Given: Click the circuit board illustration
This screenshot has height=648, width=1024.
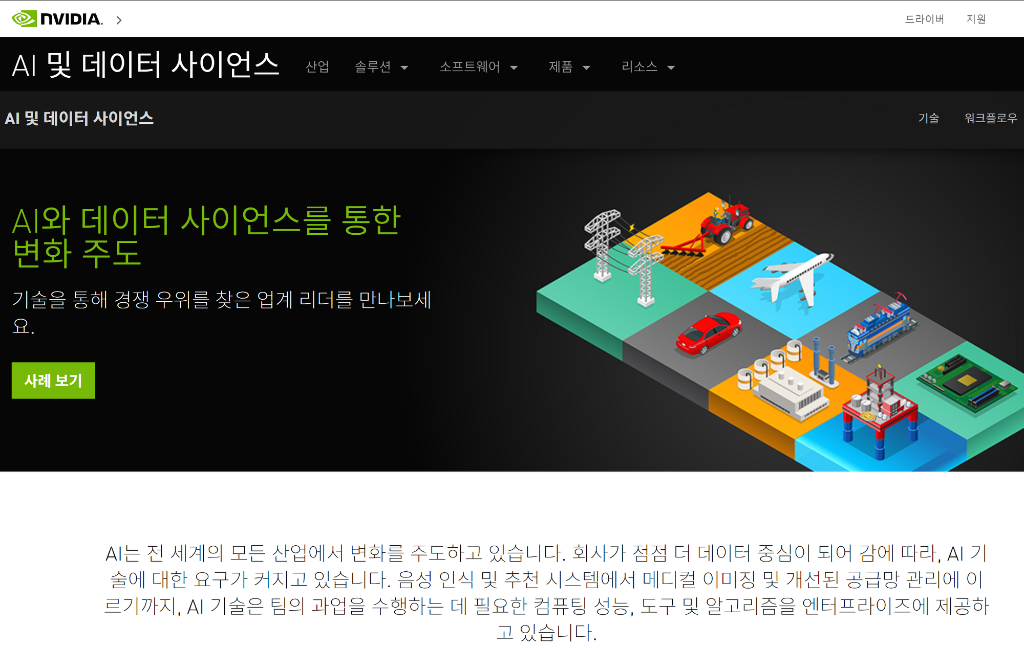Looking at the screenshot, I should [968, 383].
